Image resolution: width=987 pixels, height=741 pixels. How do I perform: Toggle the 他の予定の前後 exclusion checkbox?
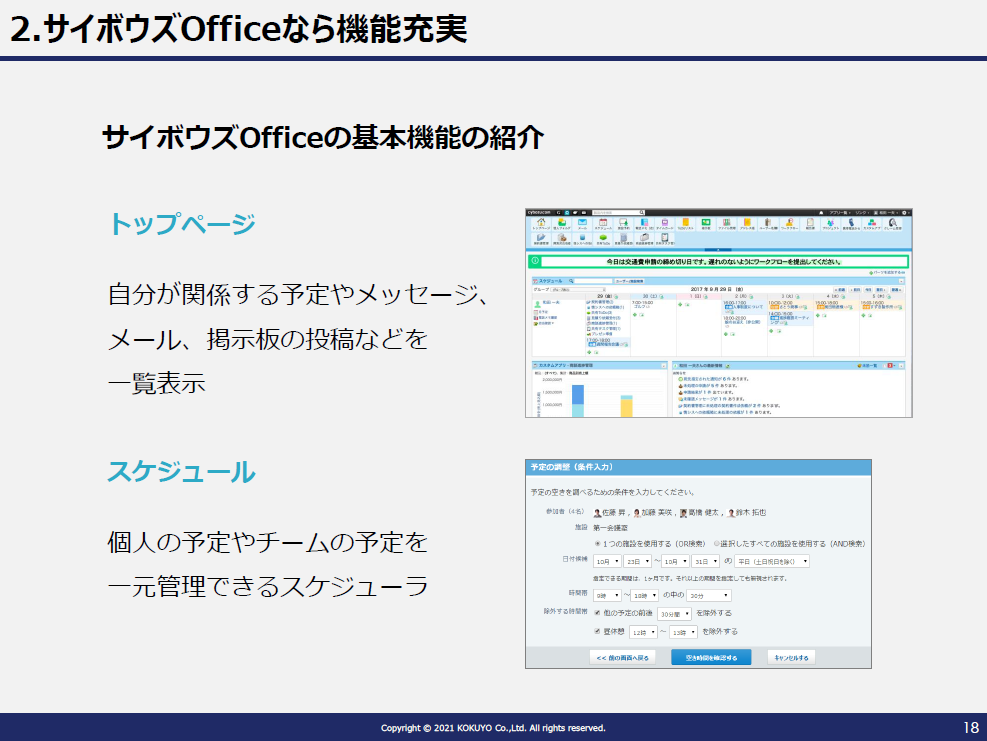(597, 613)
